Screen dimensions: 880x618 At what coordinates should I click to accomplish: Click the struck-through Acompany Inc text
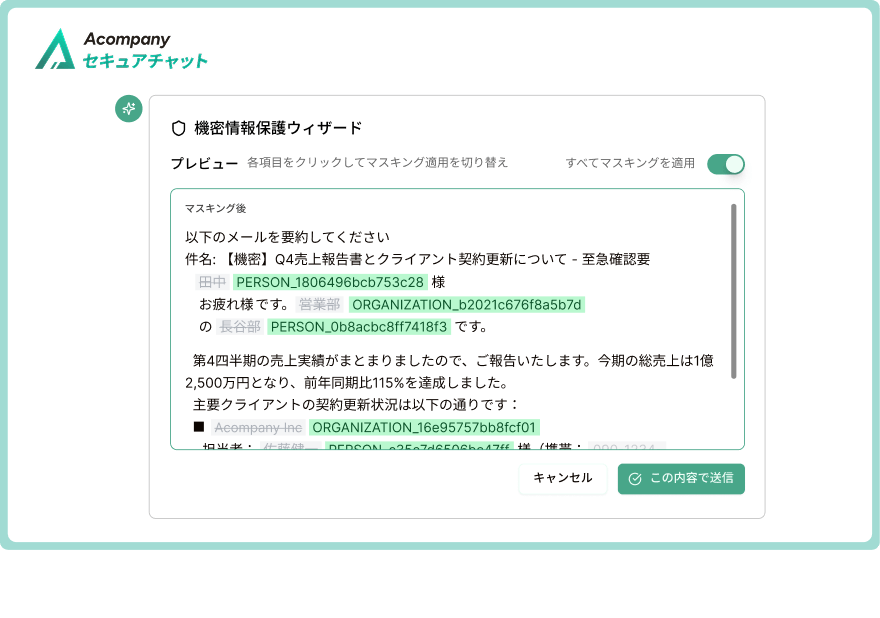point(256,427)
